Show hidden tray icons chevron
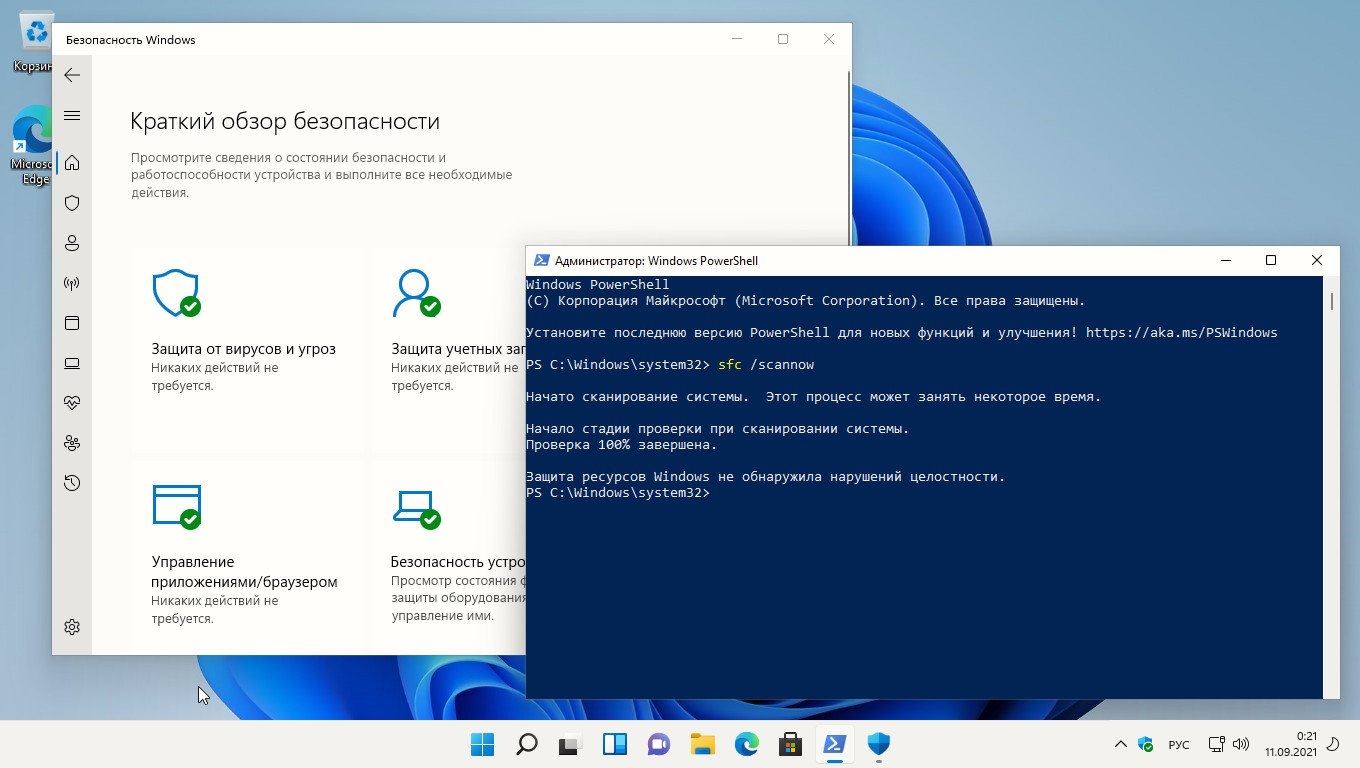The height and width of the screenshot is (768, 1360). pyautogui.click(x=1120, y=744)
